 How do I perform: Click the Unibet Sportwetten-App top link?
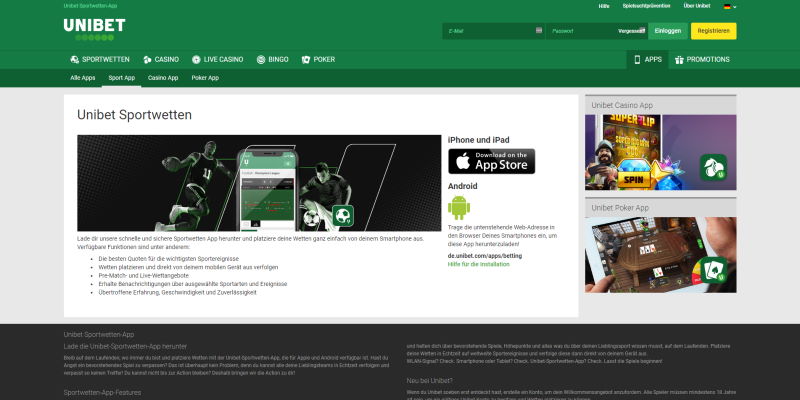point(90,6)
